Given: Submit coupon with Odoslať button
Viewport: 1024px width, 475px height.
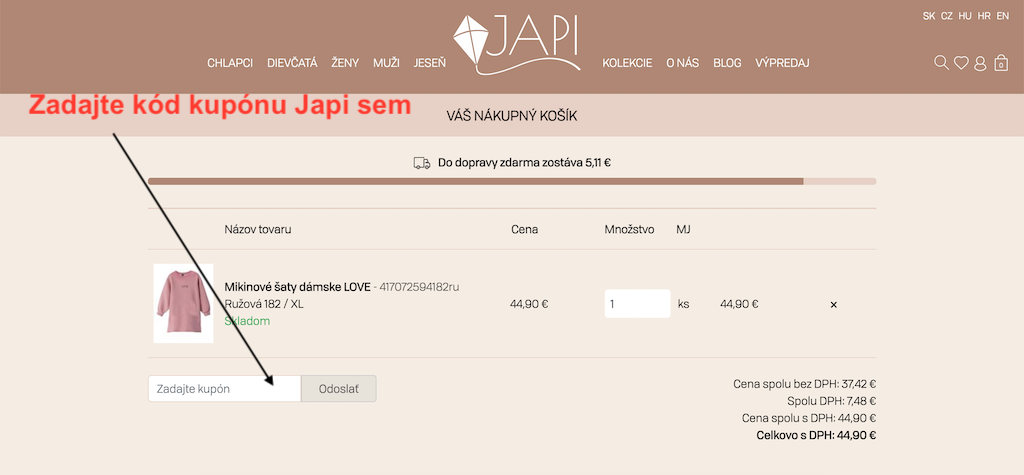Looking at the screenshot, I should [x=338, y=389].
